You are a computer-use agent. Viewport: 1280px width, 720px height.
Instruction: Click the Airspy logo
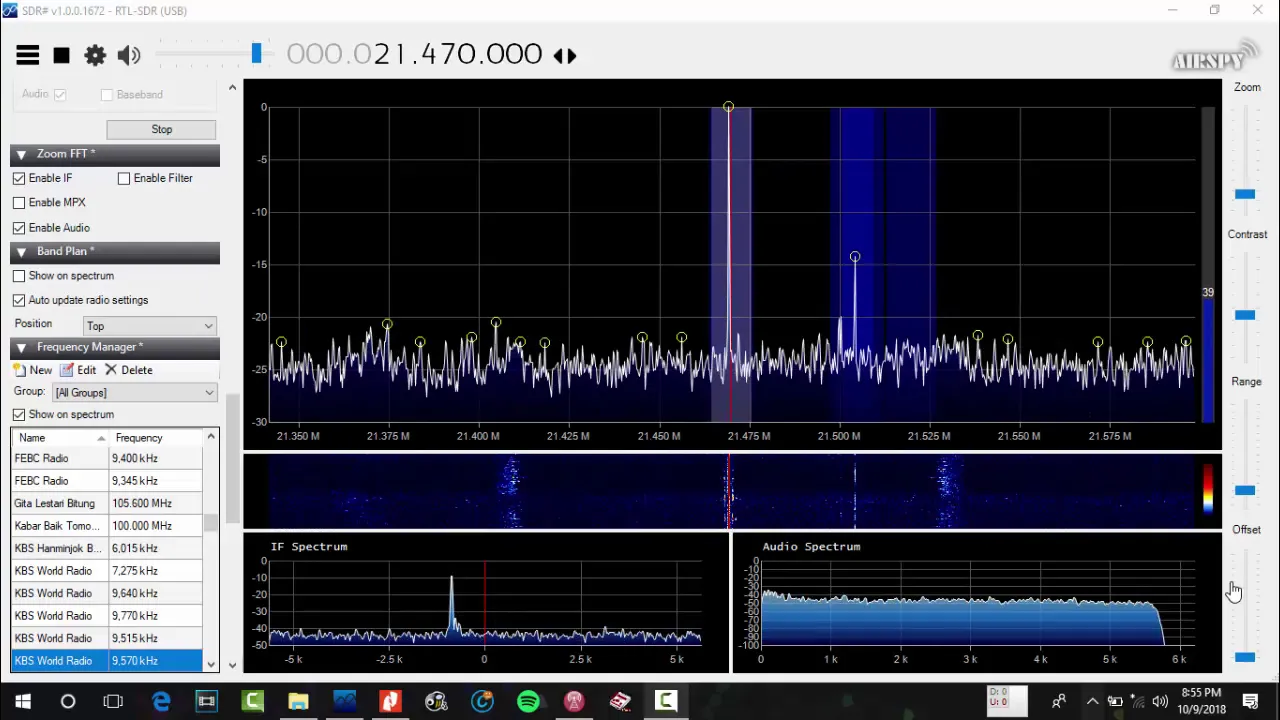pyautogui.click(x=1214, y=57)
